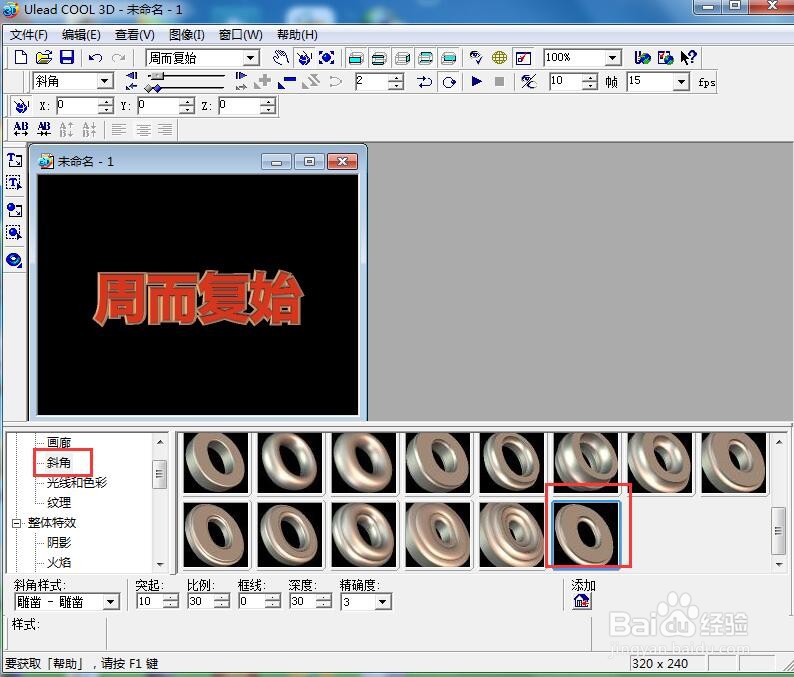Toggle the back bevel face display button

(x=425, y=58)
